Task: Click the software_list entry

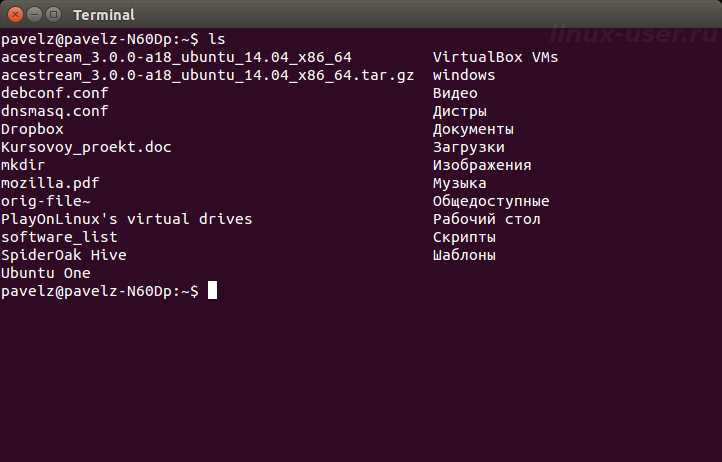Action: pos(59,237)
